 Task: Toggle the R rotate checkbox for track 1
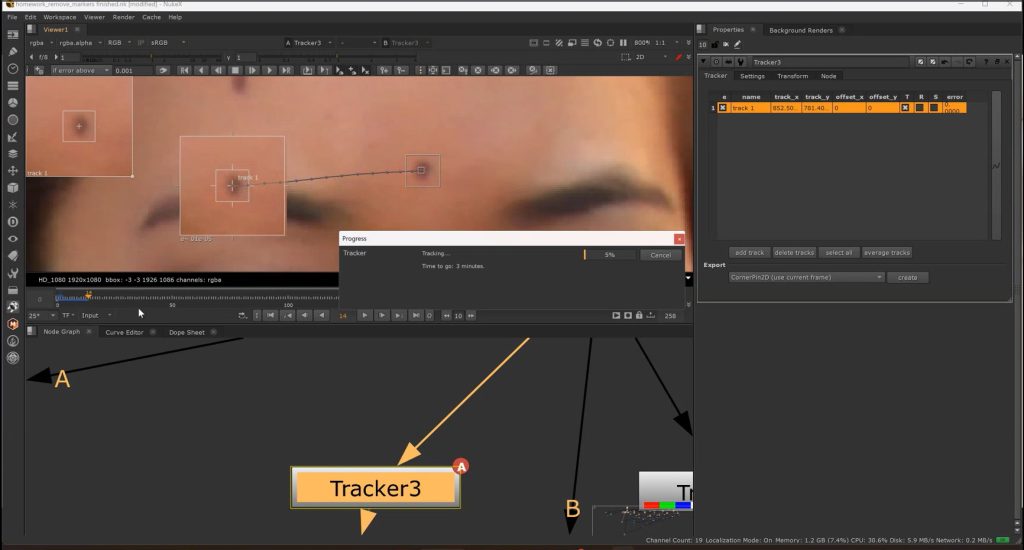tap(920, 108)
